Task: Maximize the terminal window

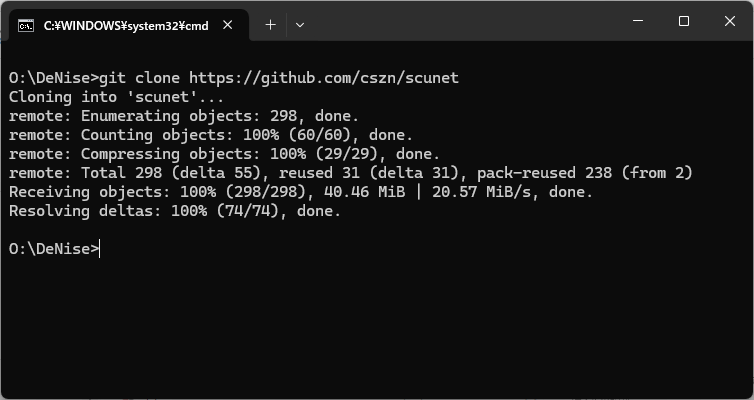Action: click(683, 21)
